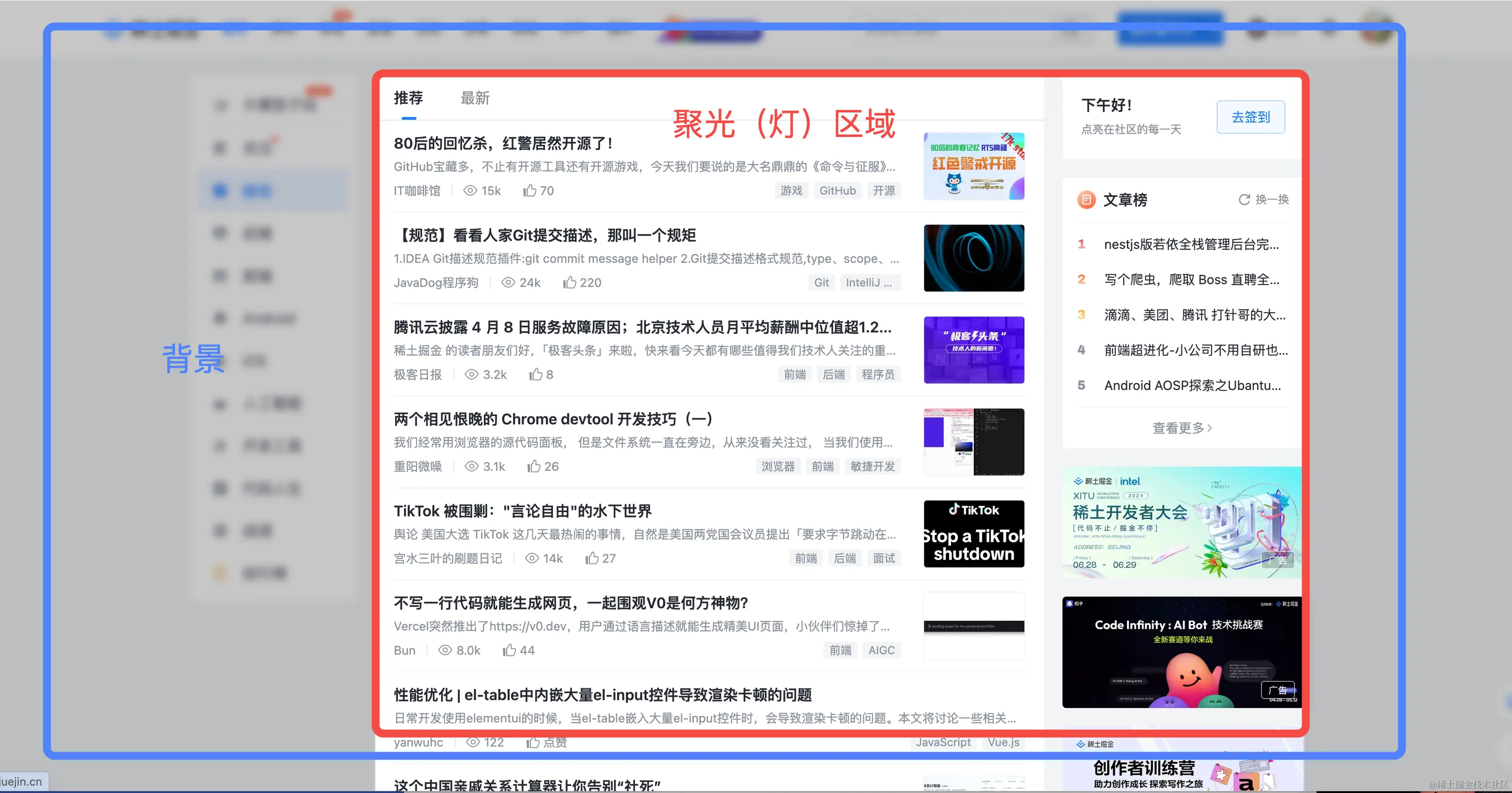Viewport: 1512px width, 793px height.
Task: Open ranked article 滴滴、美团、腾讯 打针哥
Action: [x=1194, y=314]
